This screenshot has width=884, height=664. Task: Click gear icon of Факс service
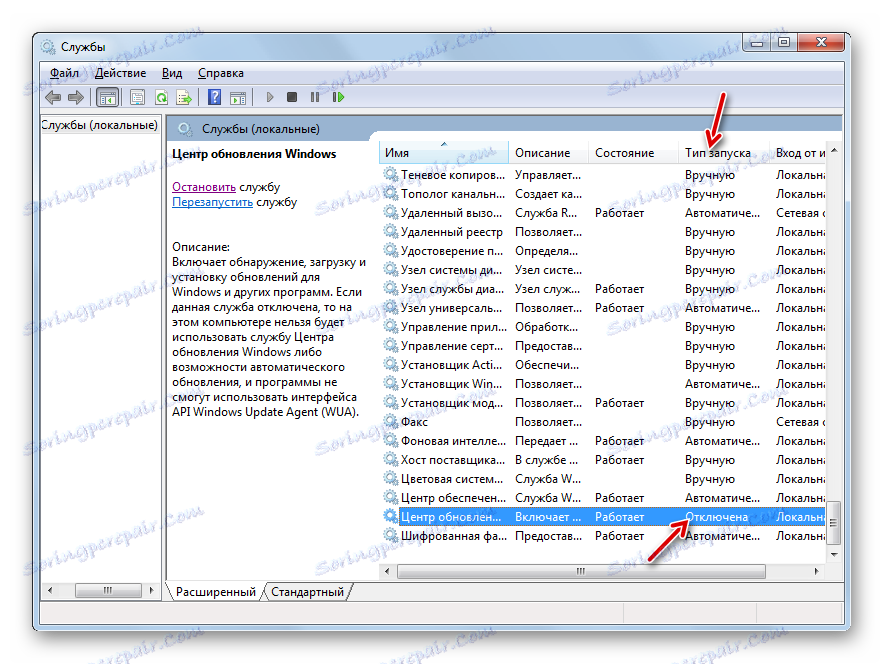coord(390,422)
